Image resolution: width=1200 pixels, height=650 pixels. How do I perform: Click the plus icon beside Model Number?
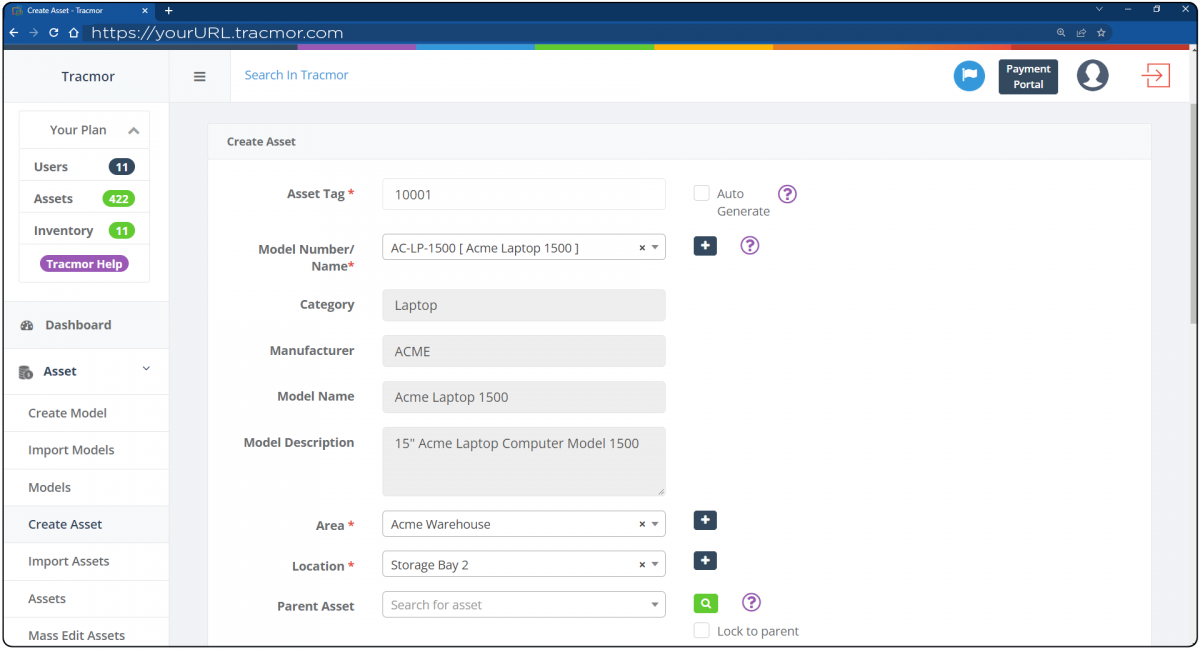pyautogui.click(x=705, y=245)
